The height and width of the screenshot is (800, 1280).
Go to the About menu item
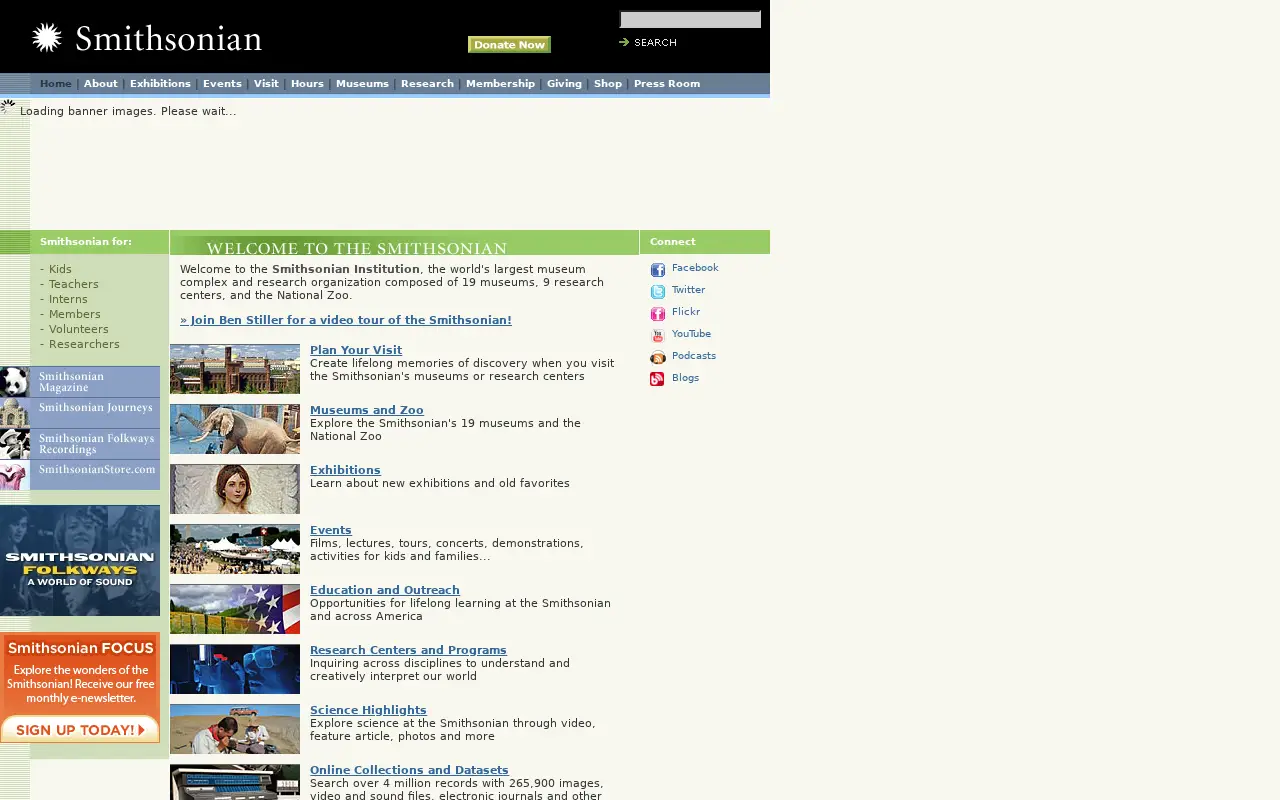coord(101,84)
